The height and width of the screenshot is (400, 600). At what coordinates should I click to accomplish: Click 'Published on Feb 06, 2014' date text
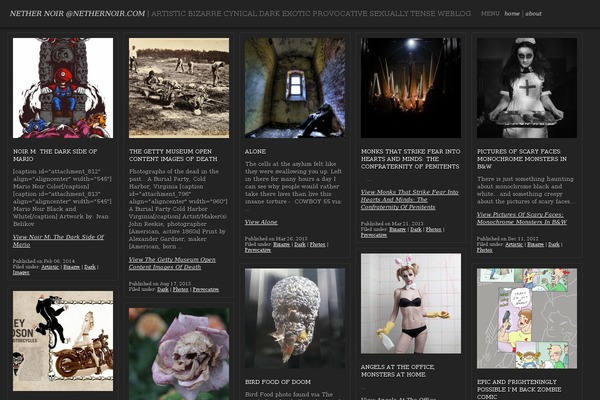pos(44,261)
